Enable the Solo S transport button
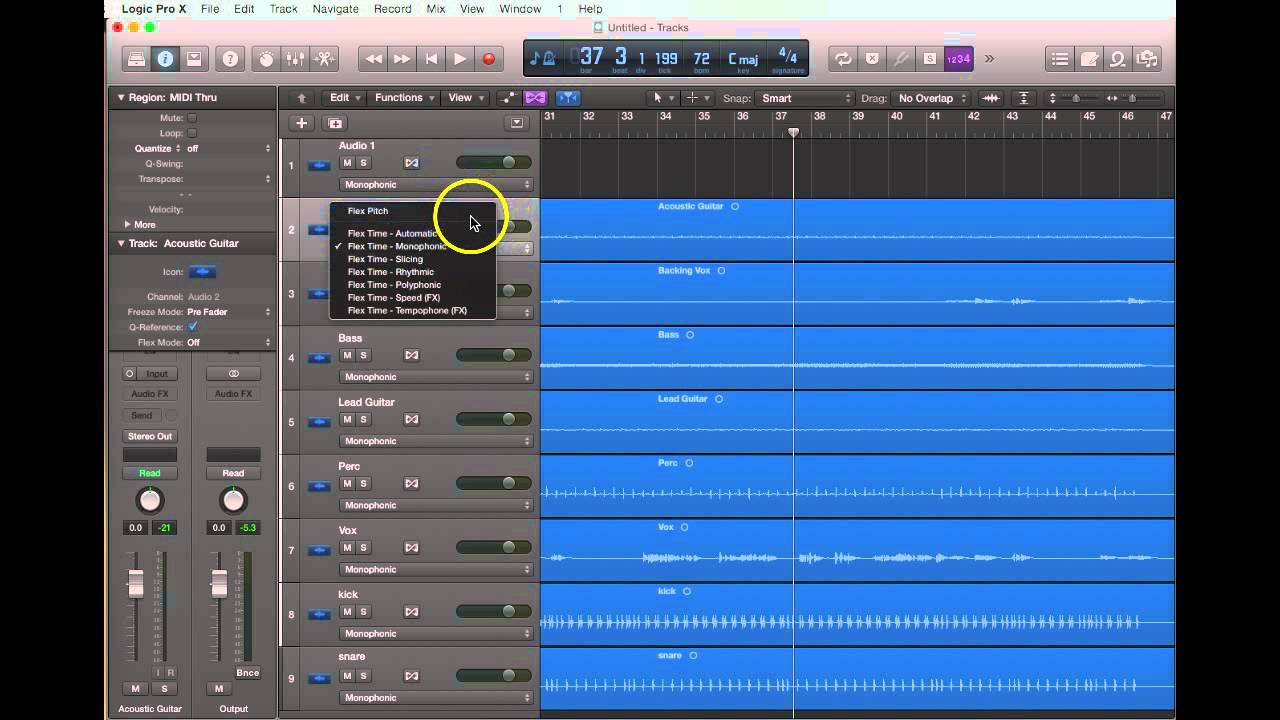 click(930, 59)
